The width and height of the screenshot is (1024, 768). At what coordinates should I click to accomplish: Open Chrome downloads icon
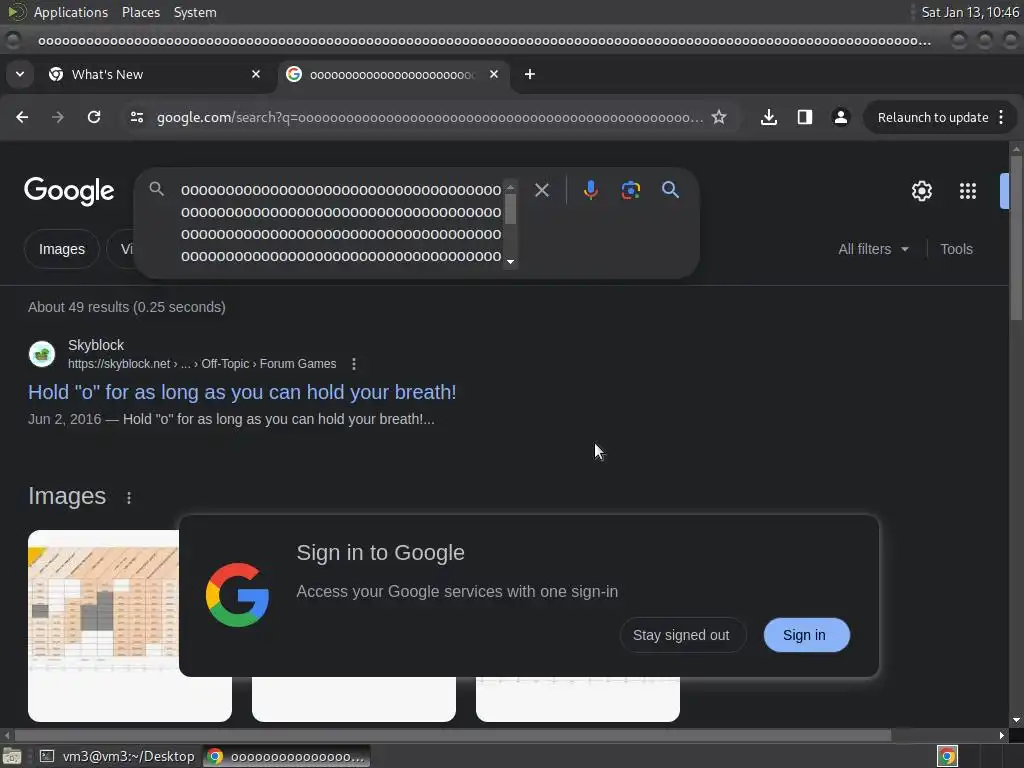(x=769, y=118)
